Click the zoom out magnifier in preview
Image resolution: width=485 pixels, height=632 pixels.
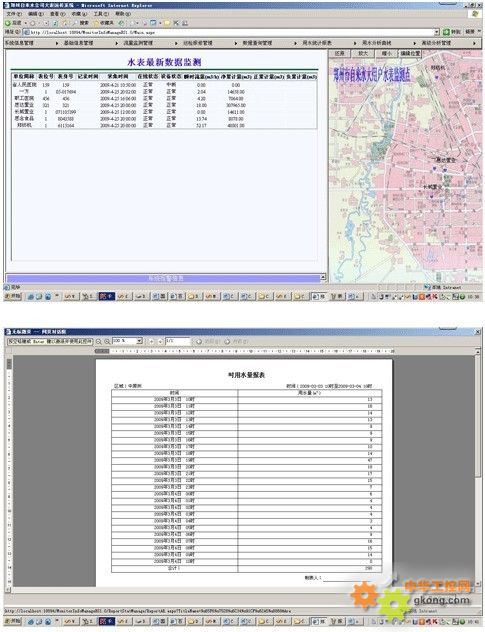pos(98,341)
